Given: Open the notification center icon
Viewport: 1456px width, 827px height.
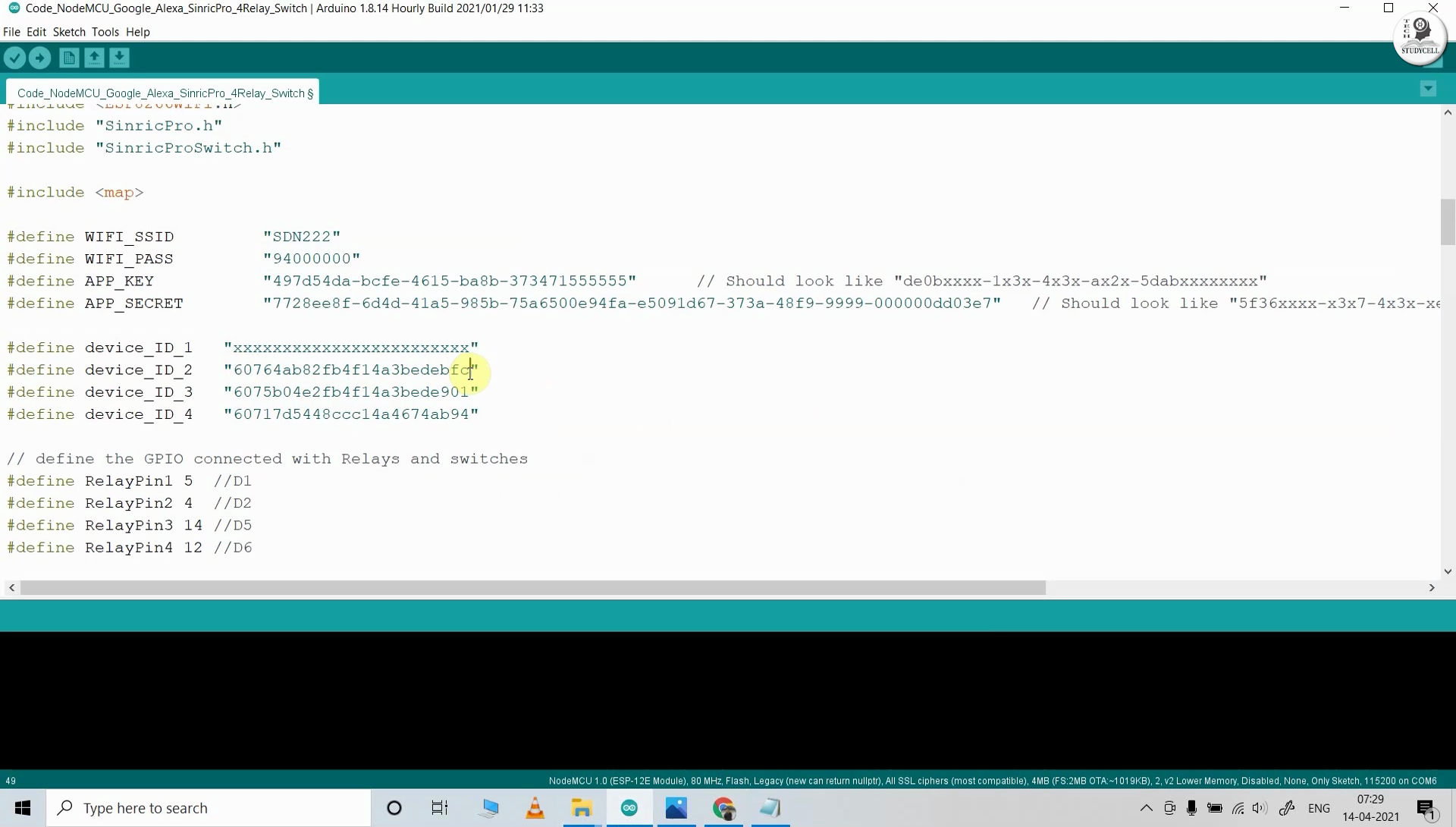Looking at the screenshot, I should pos(1426,809).
